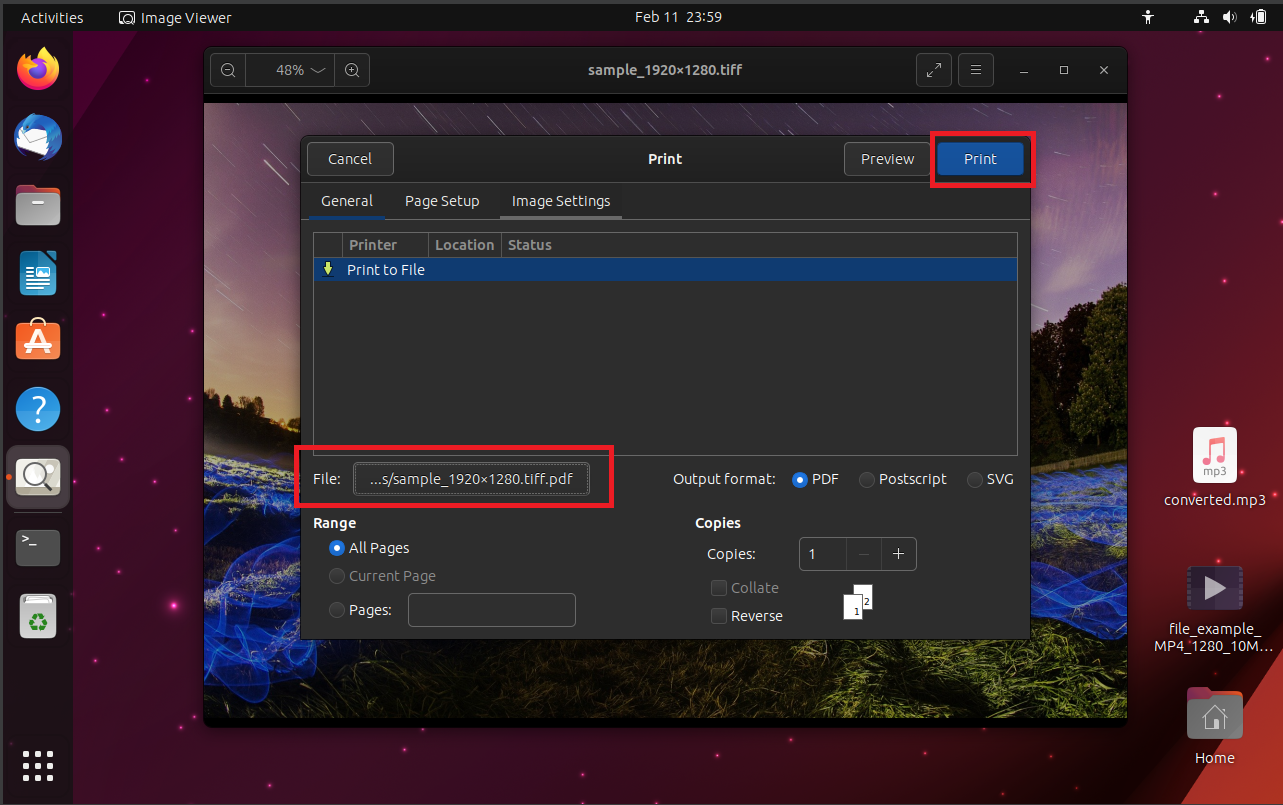Select the zoom out icon
The width and height of the screenshot is (1283, 805).
coord(227,69)
